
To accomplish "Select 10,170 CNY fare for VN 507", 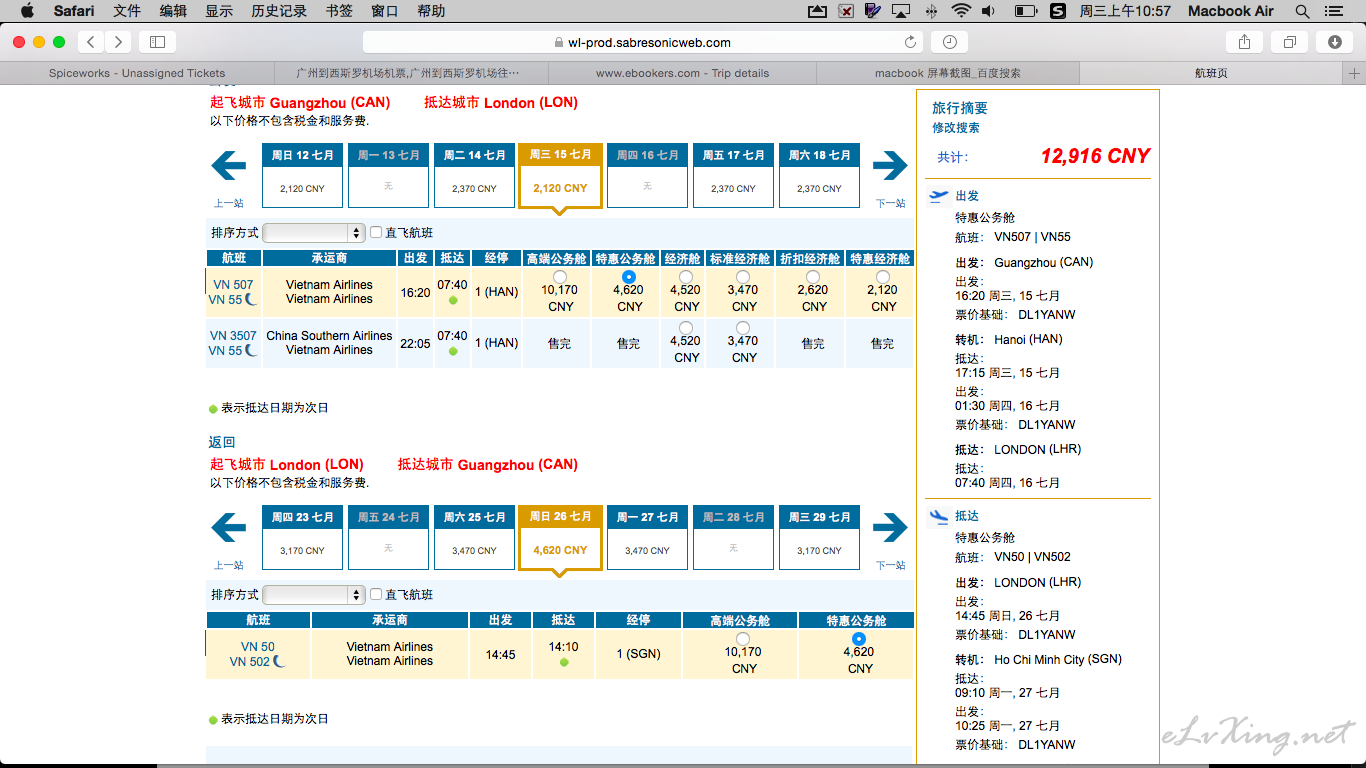I will coord(559,277).
